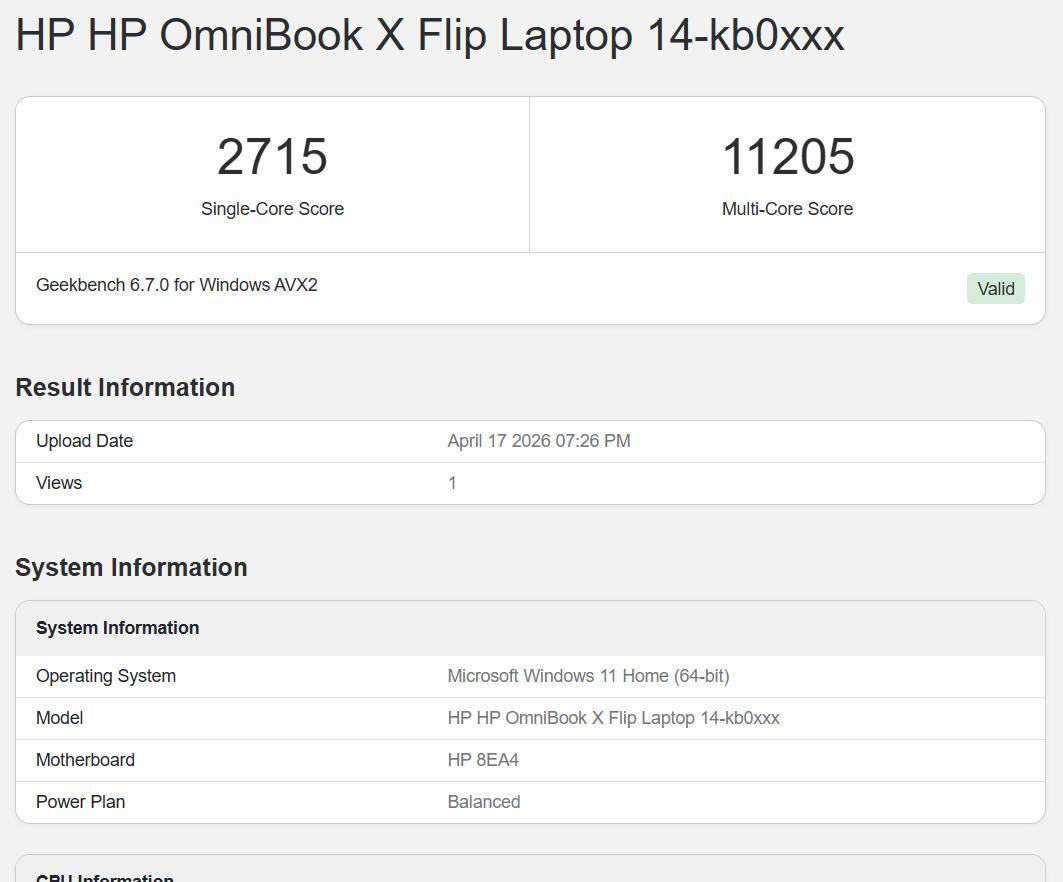The height and width of the screenshot is (882, 1063).
Task: Click the Power Plan label
Action: 81,802
